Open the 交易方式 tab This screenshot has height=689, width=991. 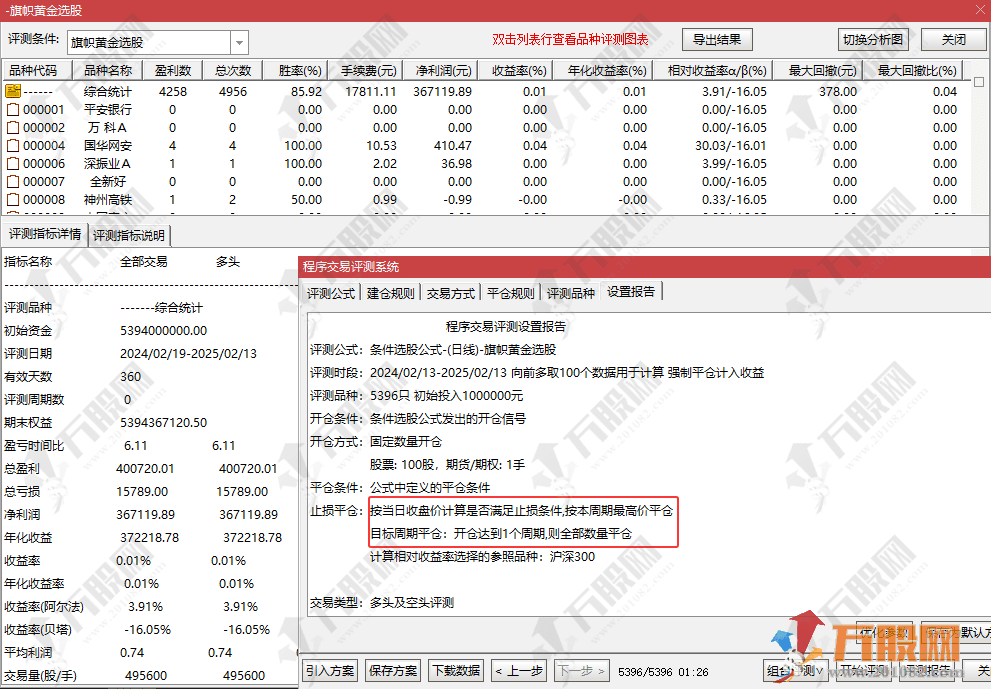tap(451, 293)
